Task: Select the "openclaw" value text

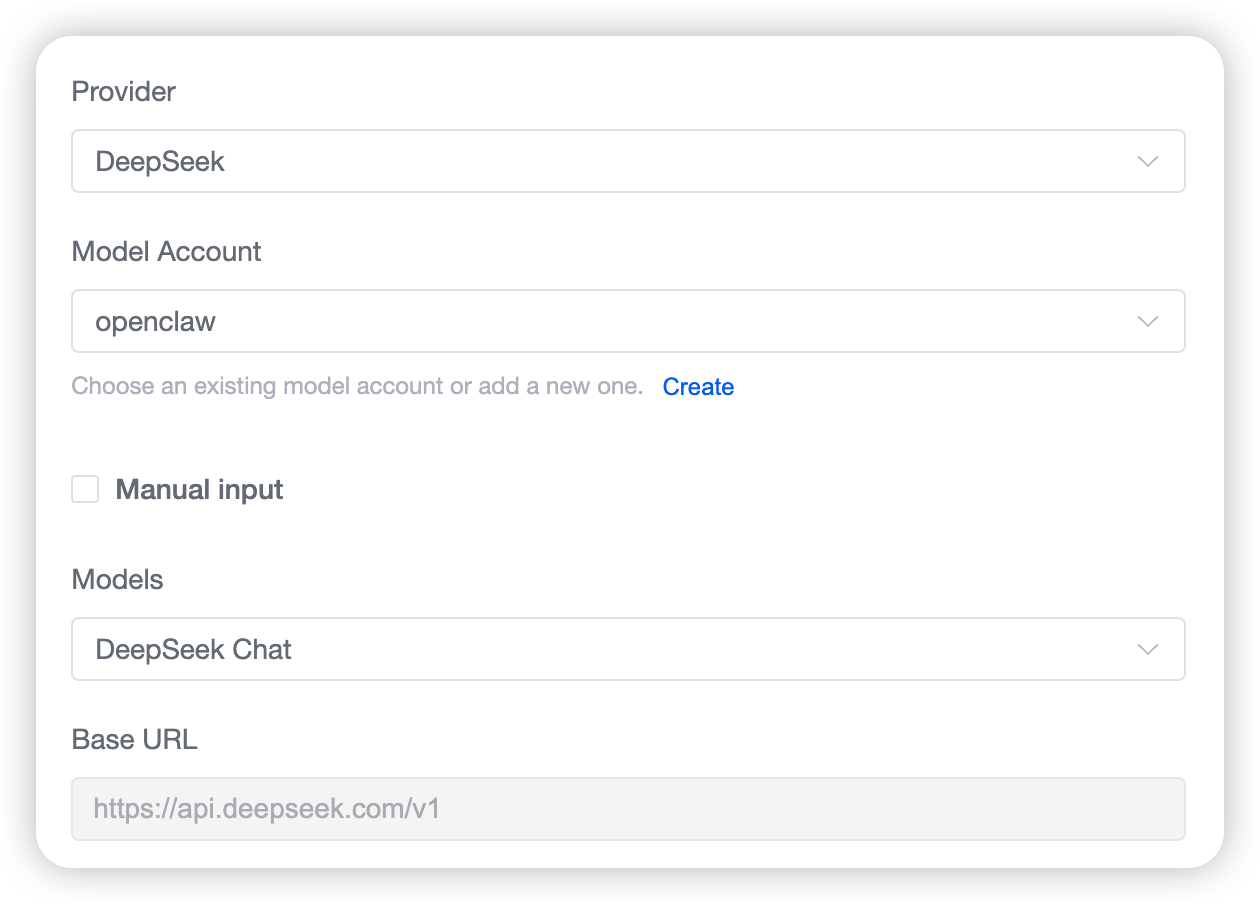Action: [156, 322]
